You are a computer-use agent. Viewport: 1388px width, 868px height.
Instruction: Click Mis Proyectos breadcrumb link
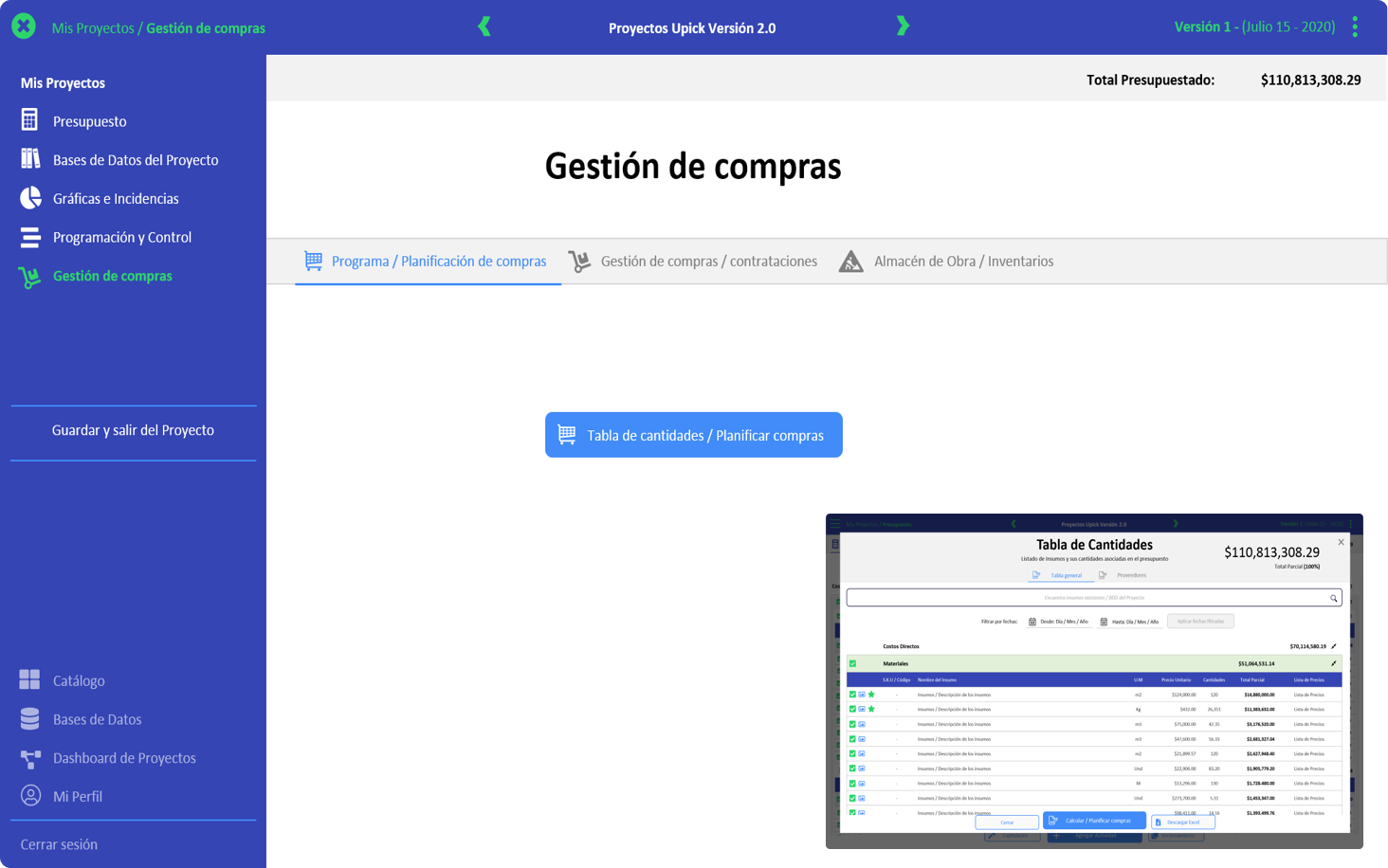[92, 28]
